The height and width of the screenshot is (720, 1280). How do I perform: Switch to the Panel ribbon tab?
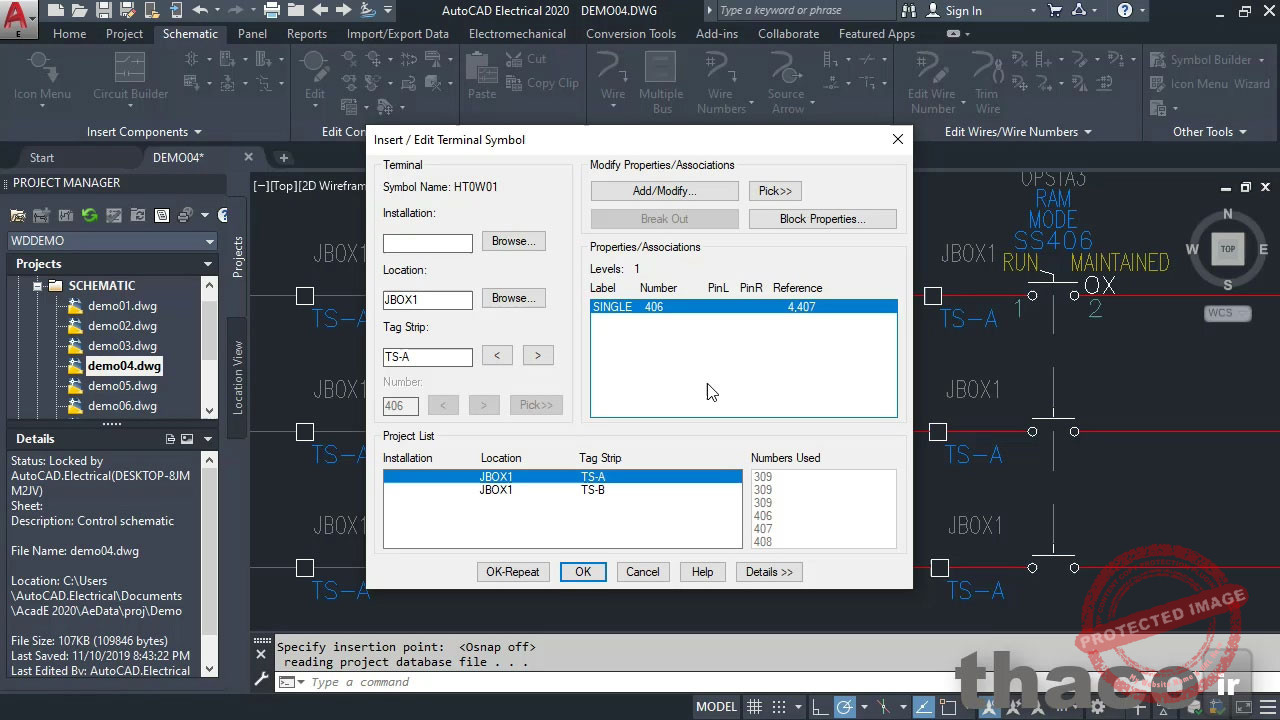[252, 34]
